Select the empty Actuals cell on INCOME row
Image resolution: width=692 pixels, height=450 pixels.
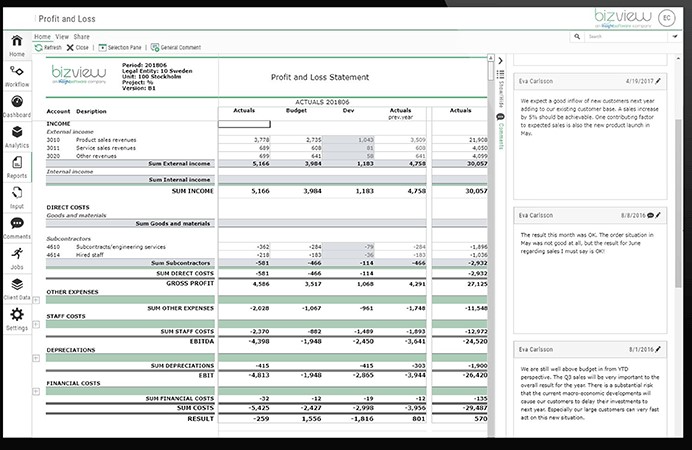(244, 124)
